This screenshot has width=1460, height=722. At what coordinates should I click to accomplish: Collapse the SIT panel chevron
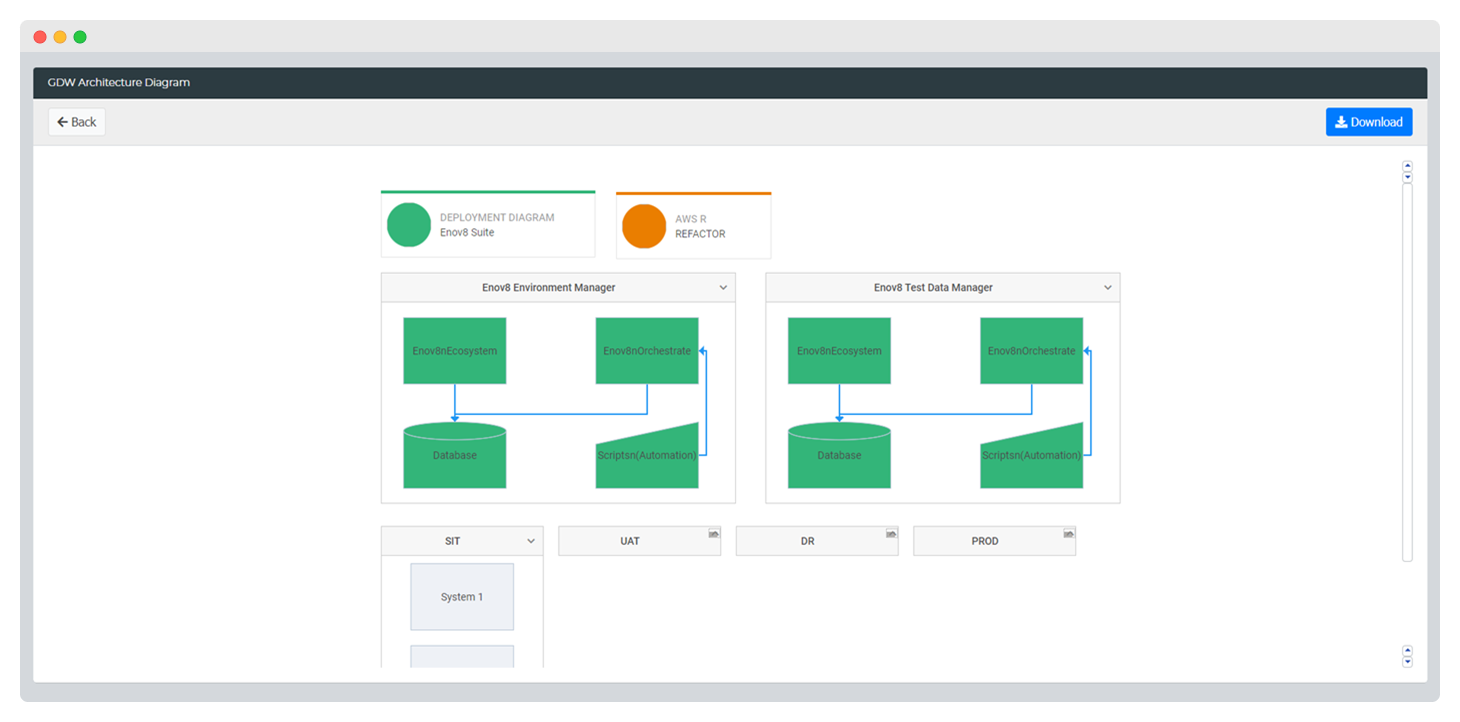tap(531, 541)
